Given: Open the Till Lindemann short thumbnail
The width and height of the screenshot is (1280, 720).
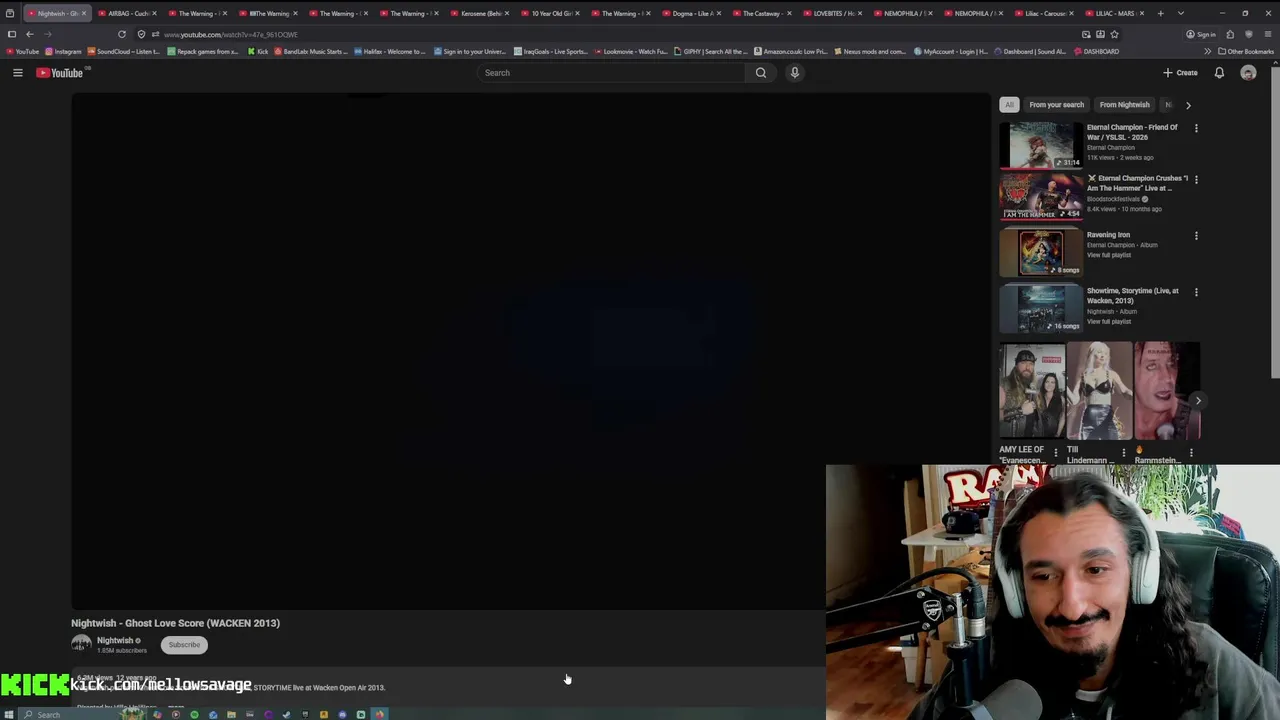Looking at the screenshot, I should 1099,391.
